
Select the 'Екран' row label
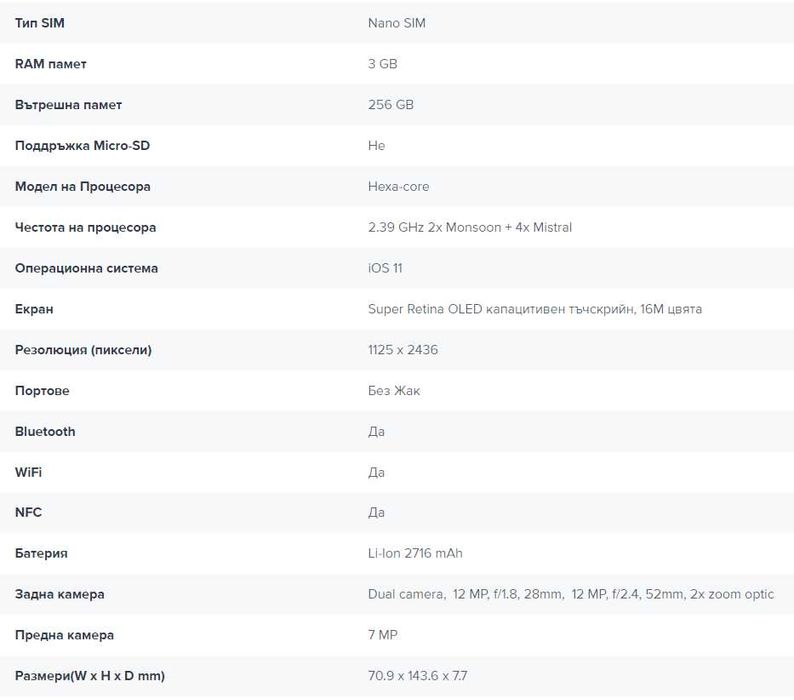(34, 310)
